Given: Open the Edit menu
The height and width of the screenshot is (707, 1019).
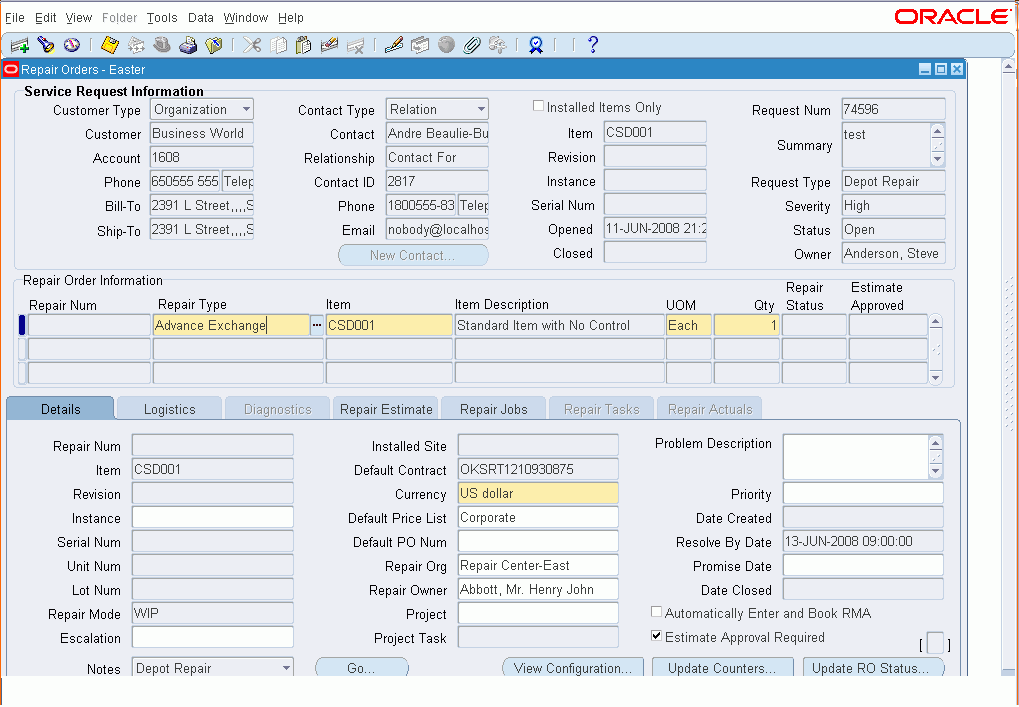Looking at the screenshot, I should tap(45, 18).
